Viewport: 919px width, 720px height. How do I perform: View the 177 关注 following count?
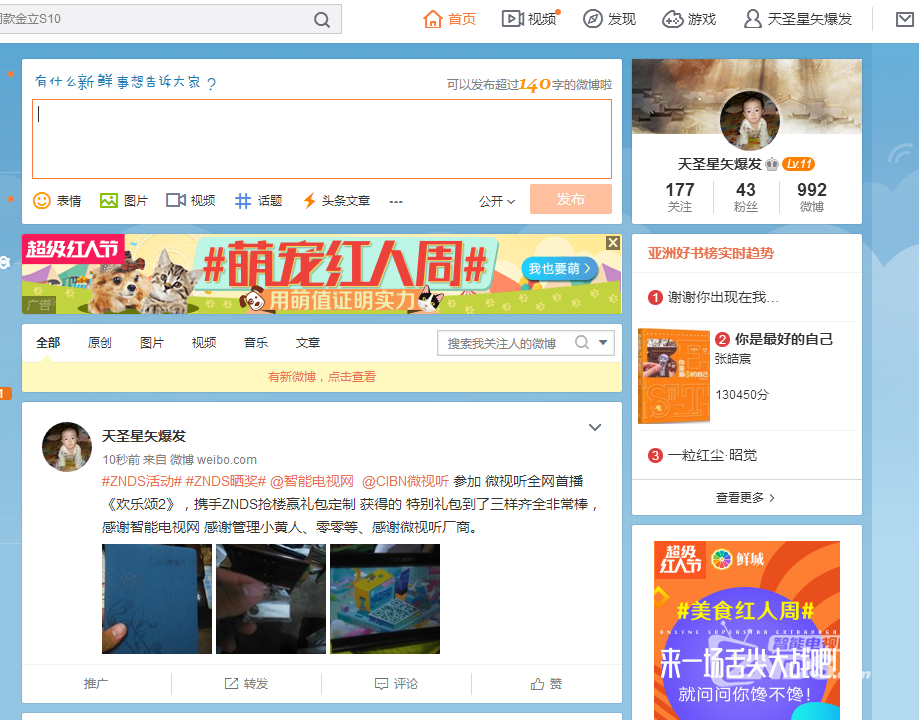[680, 198]
